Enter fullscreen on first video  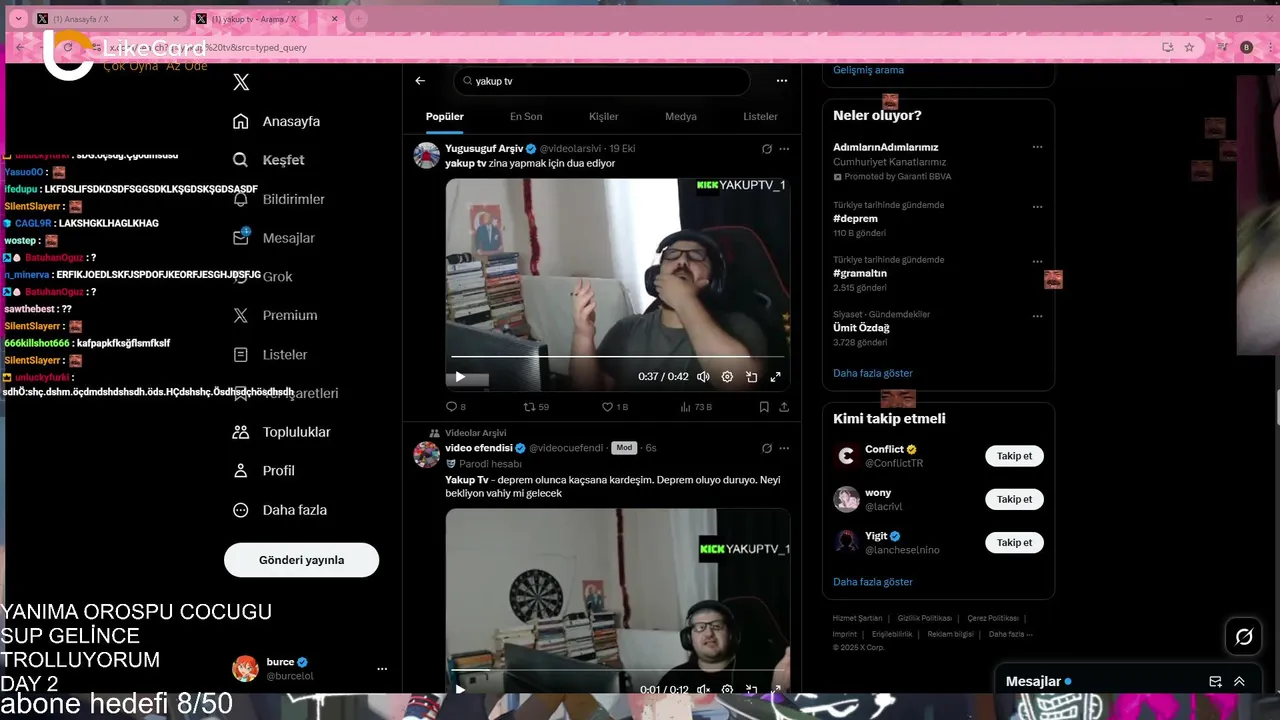pos(775,377)
